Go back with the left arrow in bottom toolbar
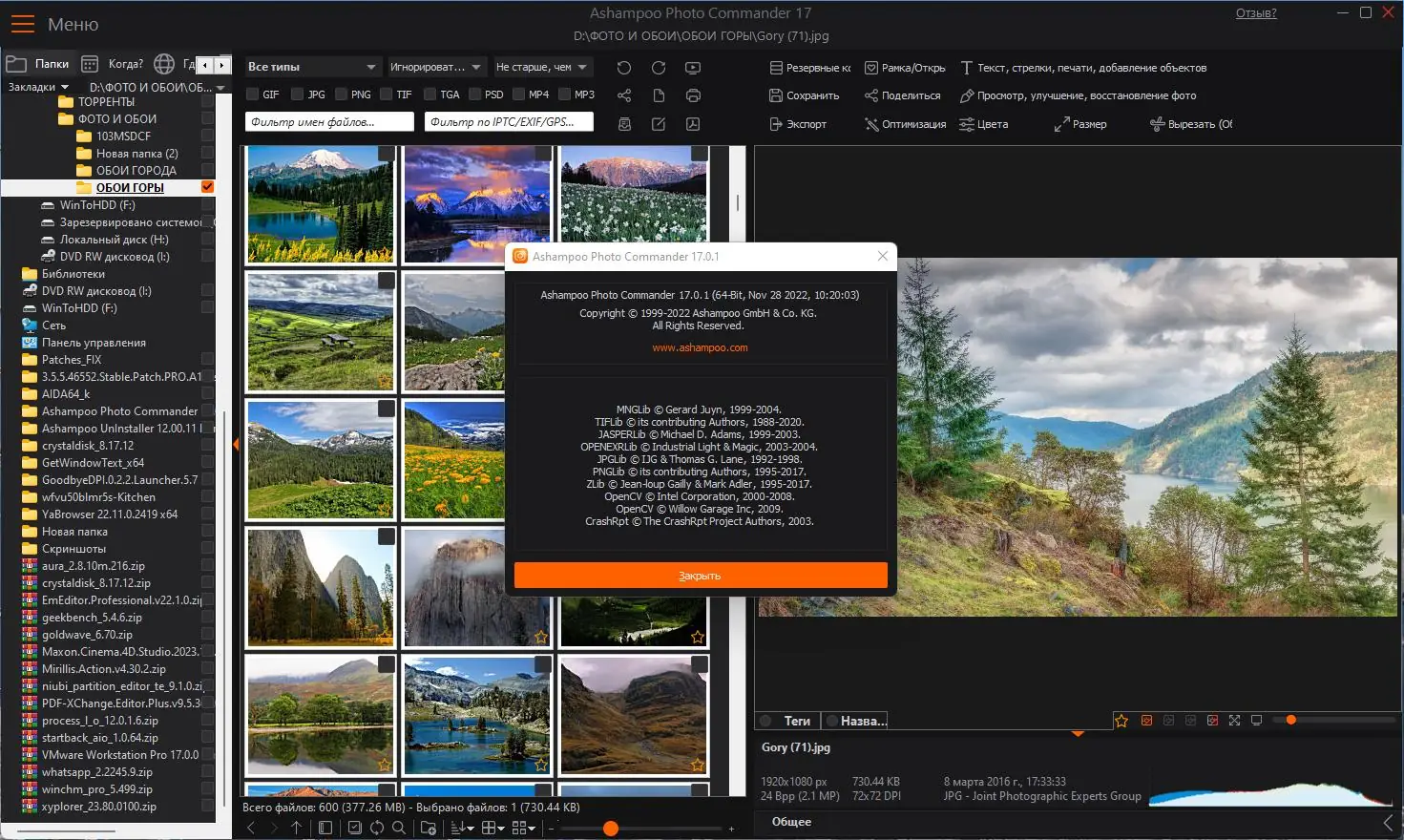1404x840 pixels. (x=251, y=828)
